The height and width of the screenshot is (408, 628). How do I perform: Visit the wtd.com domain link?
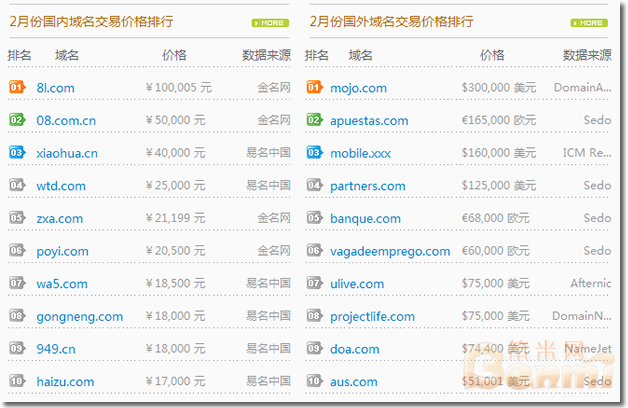pos(61,186)
